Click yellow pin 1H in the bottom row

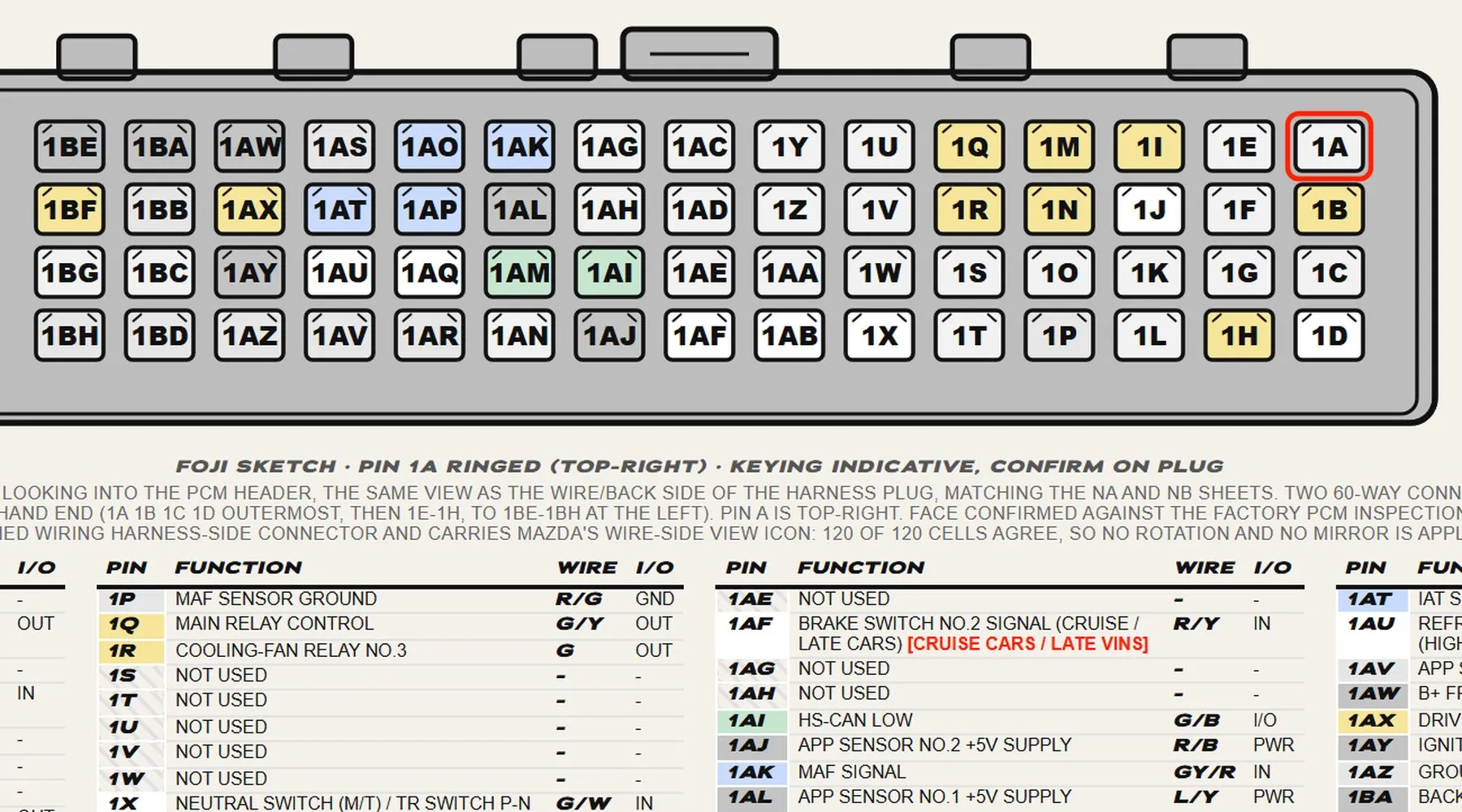(x=1239, y=335)
